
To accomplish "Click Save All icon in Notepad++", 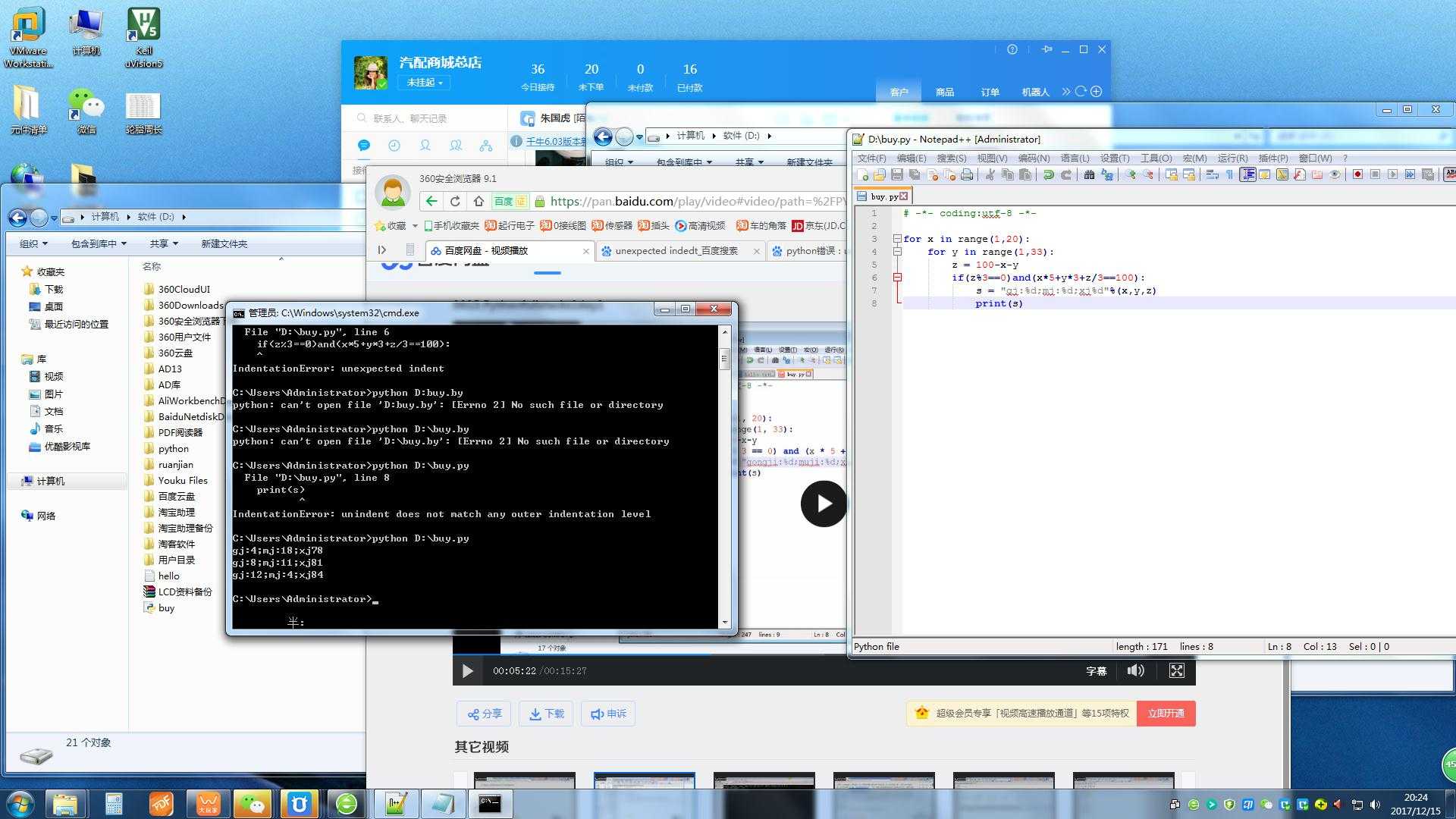I will 915,174.
